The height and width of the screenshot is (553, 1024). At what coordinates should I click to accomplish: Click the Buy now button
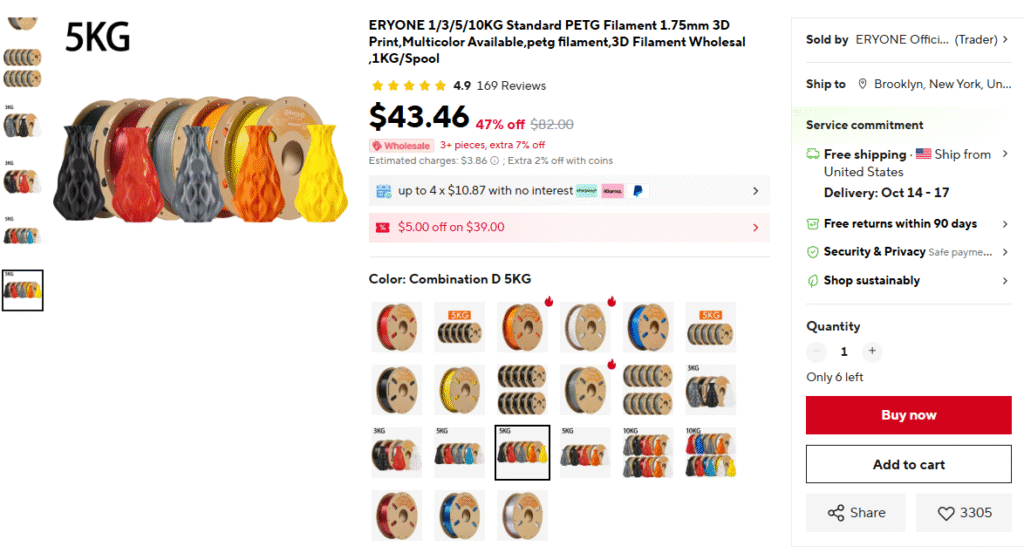908,415
